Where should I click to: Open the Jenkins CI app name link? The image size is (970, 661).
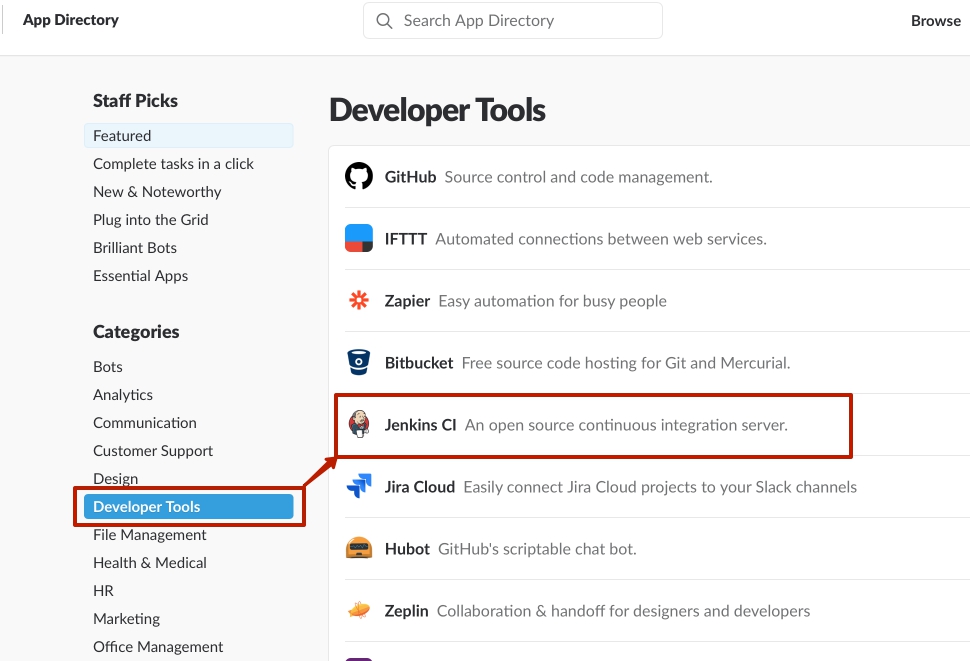[x=420, y=425]
